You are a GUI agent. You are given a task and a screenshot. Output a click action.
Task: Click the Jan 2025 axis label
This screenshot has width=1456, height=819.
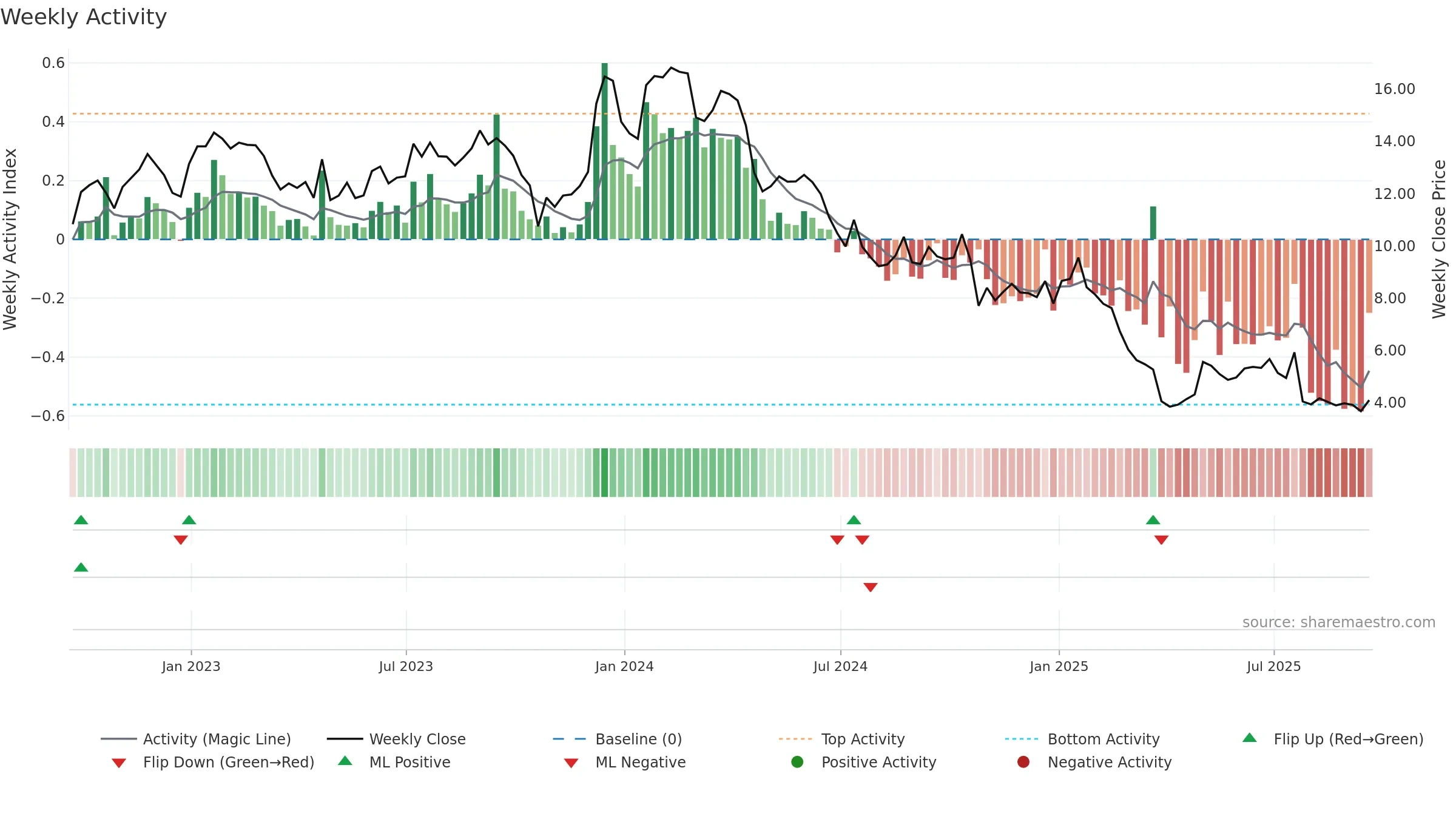[x=1059, y=666]
